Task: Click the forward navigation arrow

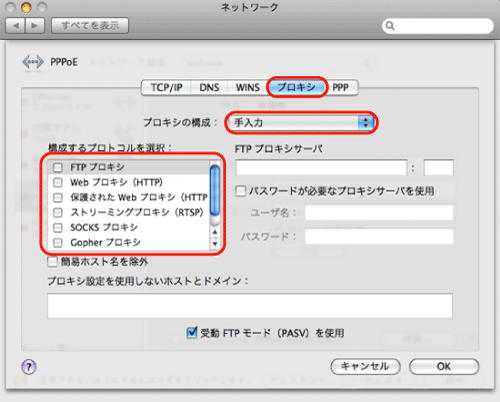Action: 35,26
